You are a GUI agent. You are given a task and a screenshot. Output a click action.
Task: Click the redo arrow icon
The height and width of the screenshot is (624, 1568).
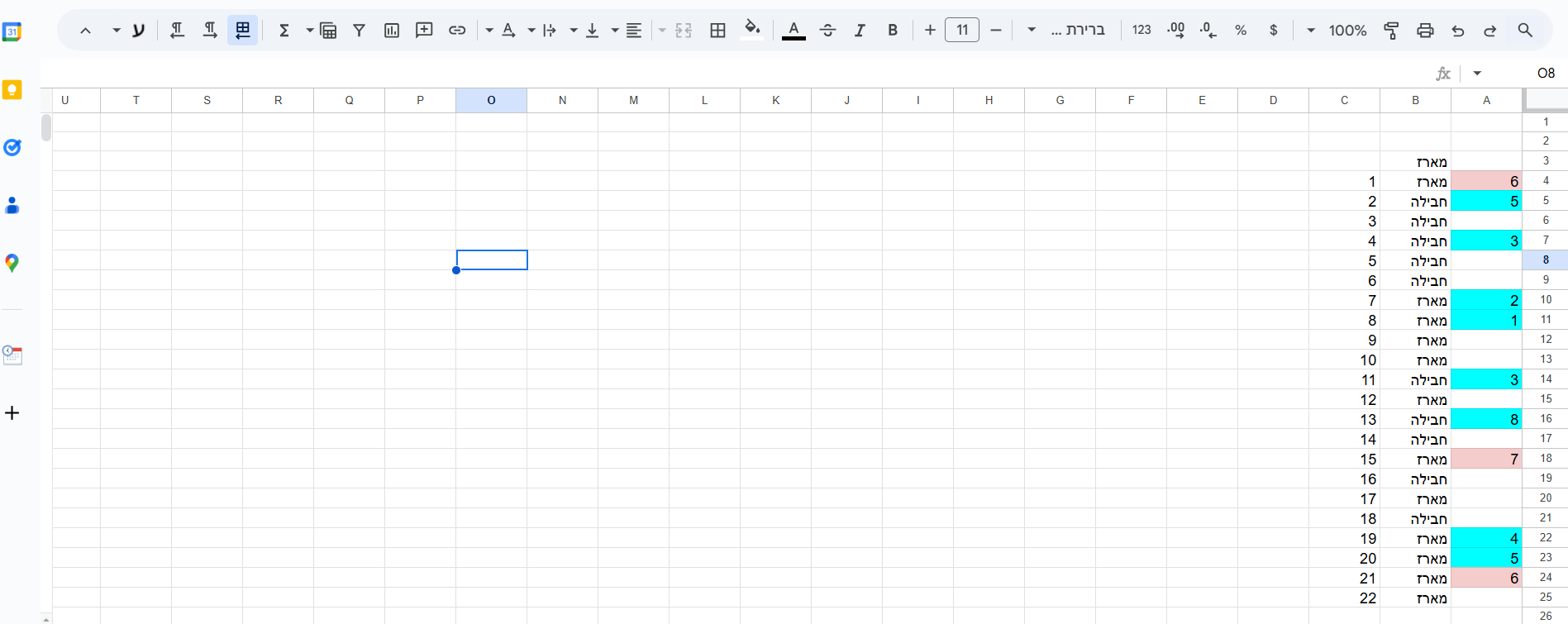[1489, 31]
